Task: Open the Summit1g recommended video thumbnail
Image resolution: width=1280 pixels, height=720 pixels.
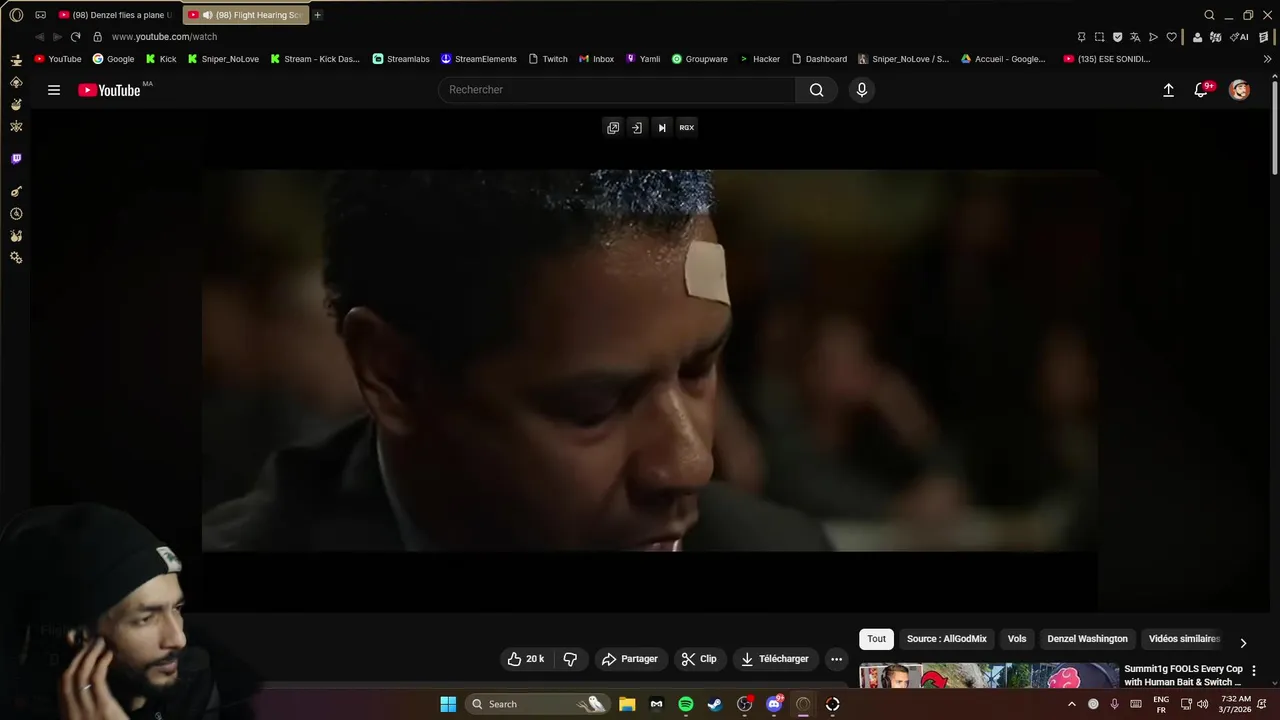Action: (988, 677)
